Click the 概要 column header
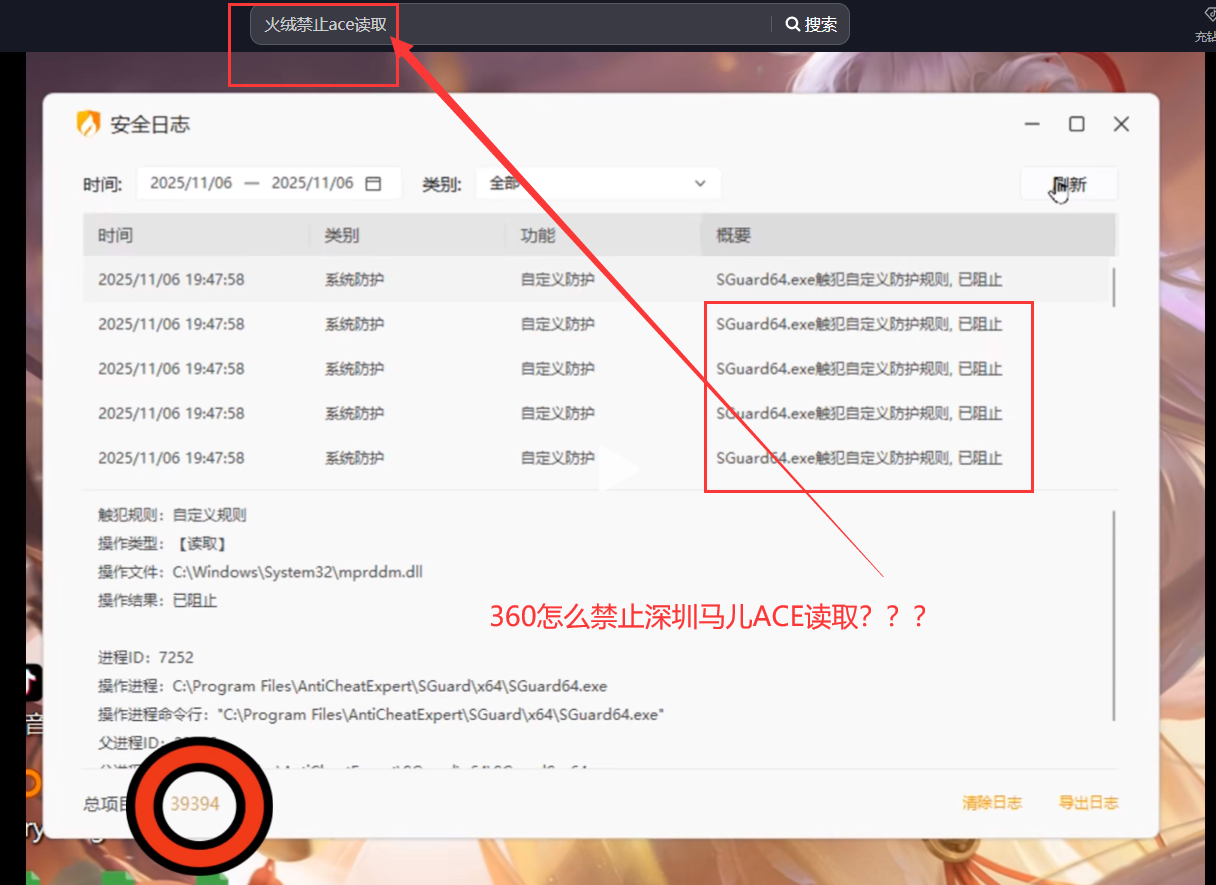The width and height of the screenshot is (1216, 885). (908, 236)
